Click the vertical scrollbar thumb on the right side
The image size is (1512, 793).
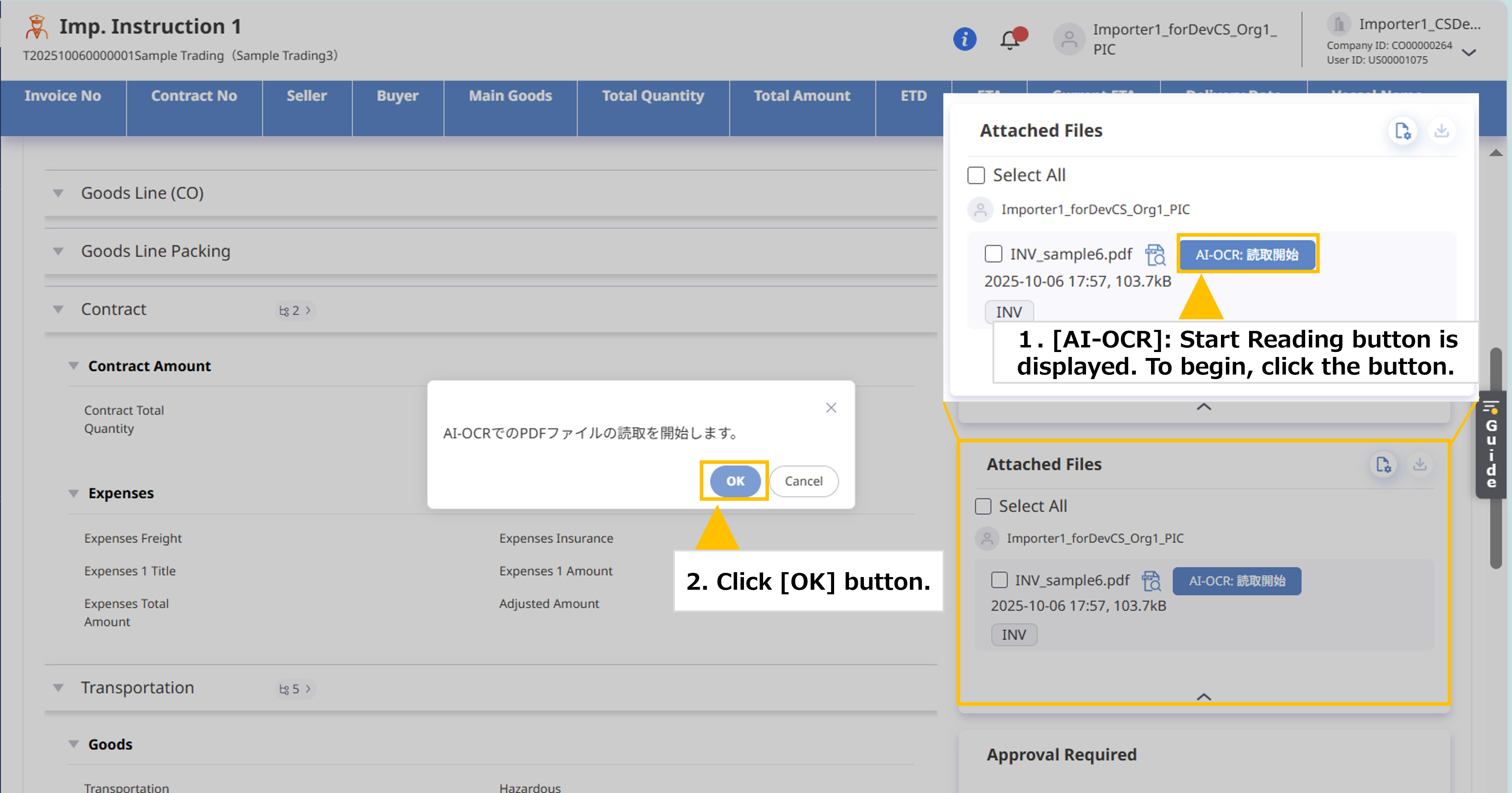[1495, 458]
